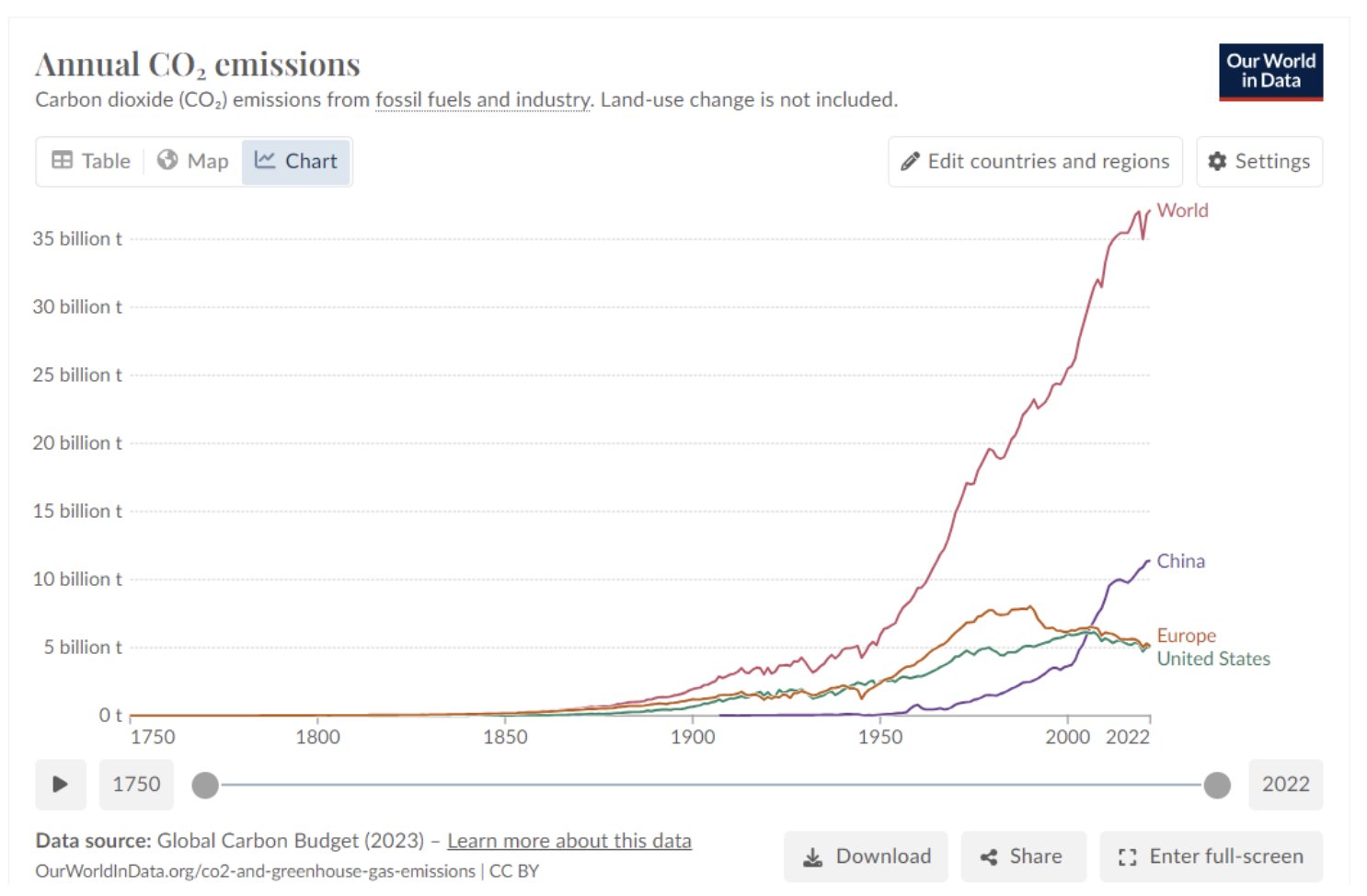Image resolution: width=1367 pixels, height=896 pixels.
Task: Switch to the Chart tab
Action: (x=296, y=162)
